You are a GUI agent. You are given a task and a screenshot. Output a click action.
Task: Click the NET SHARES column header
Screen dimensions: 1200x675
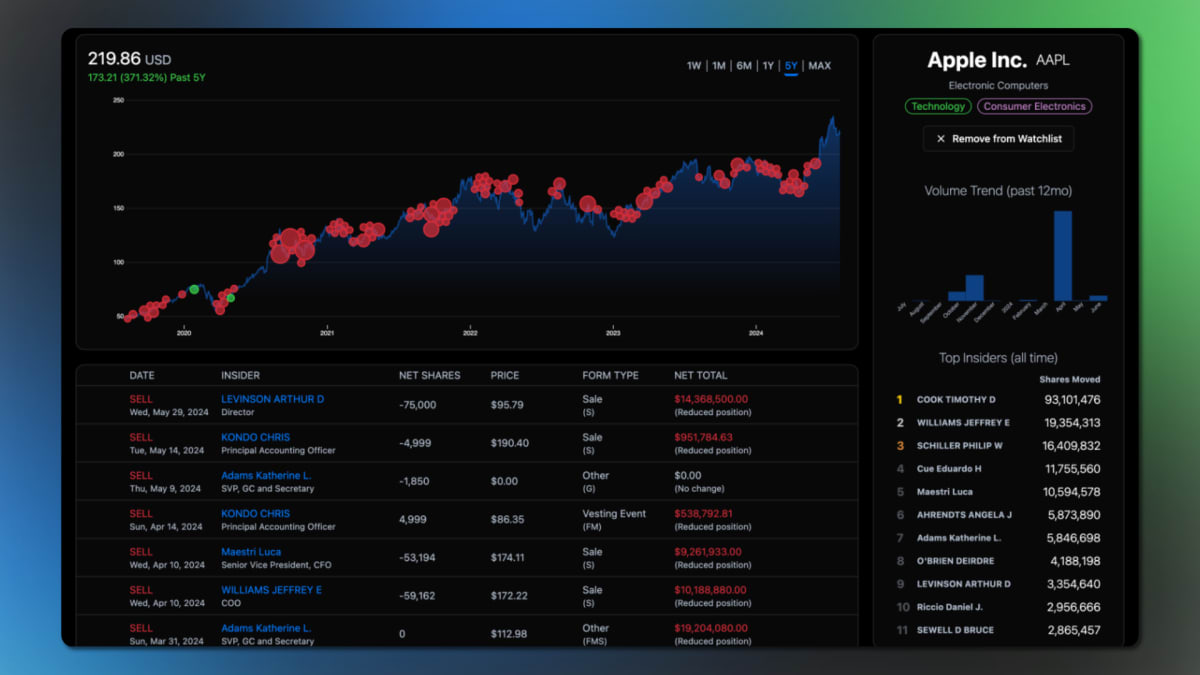pyautogui.click(x=430, y=376)
